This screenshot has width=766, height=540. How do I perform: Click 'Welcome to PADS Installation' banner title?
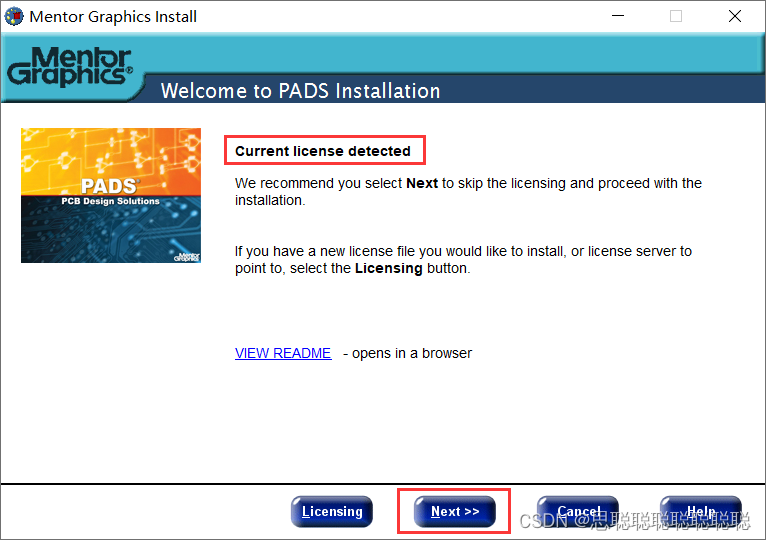click(x=300, y=91)
